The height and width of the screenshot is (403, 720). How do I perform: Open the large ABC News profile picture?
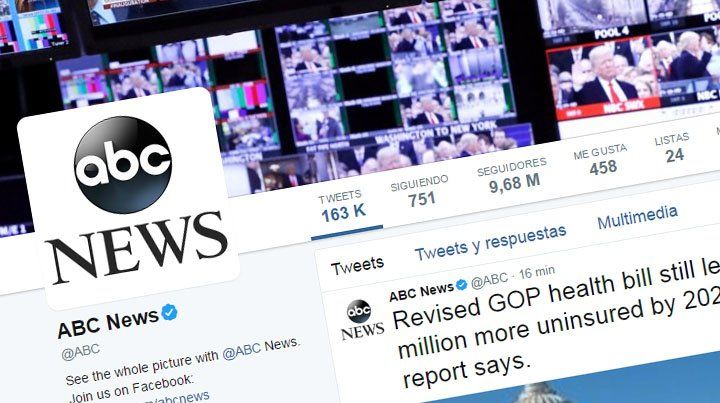[x=128, y=198]
